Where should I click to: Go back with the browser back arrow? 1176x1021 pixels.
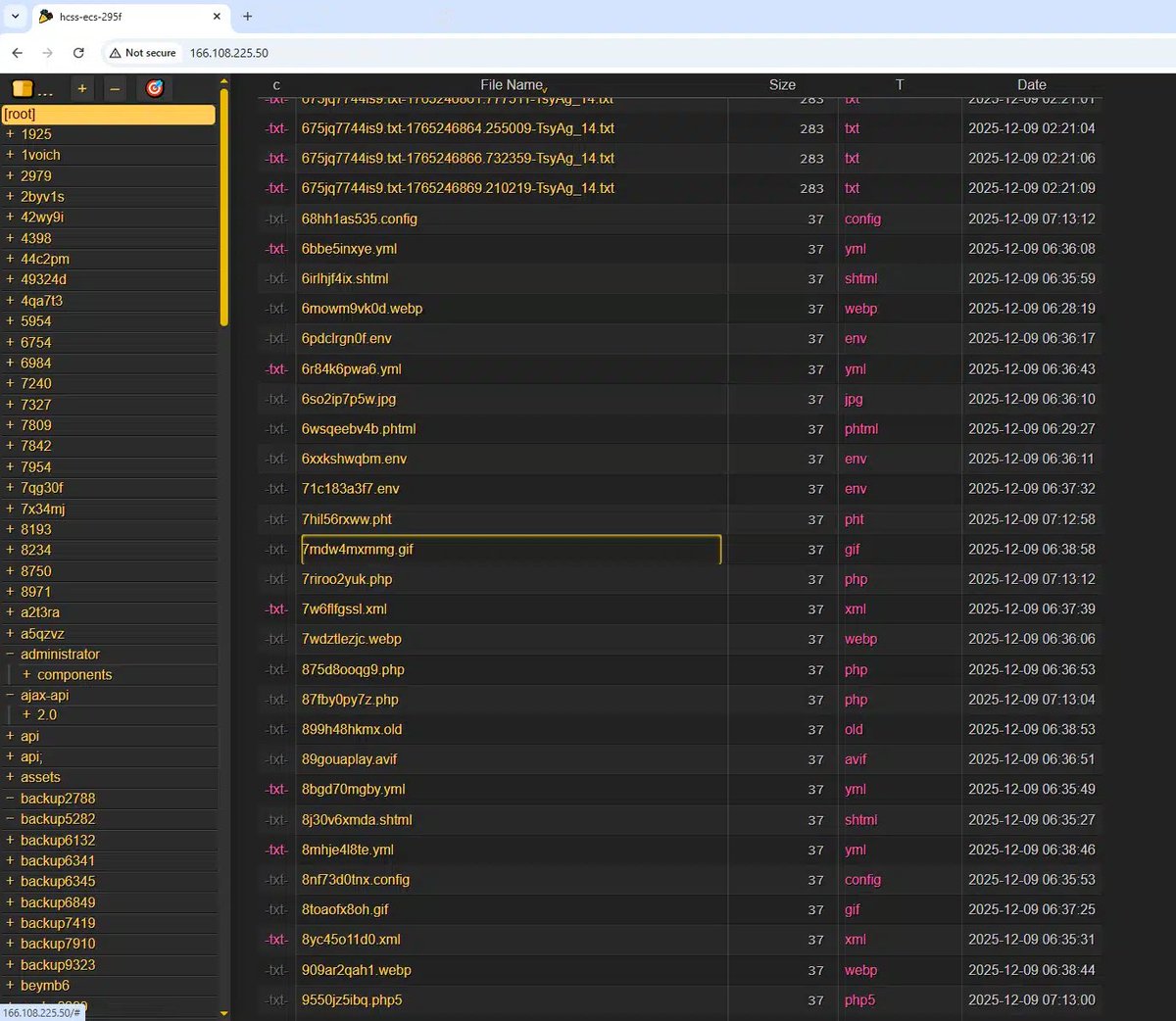click(x=18, y=53)
